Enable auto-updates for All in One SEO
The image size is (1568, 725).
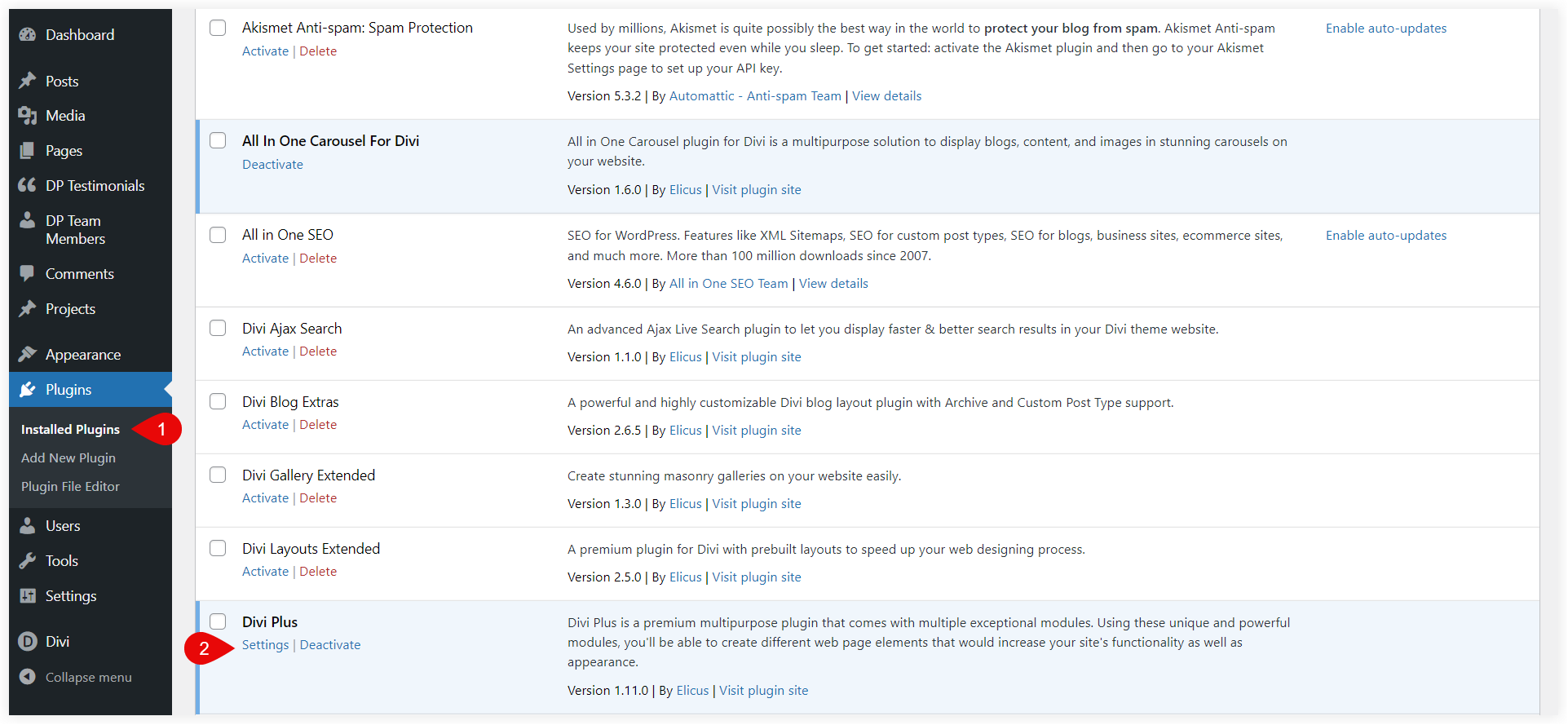[x=1386, y=235]
